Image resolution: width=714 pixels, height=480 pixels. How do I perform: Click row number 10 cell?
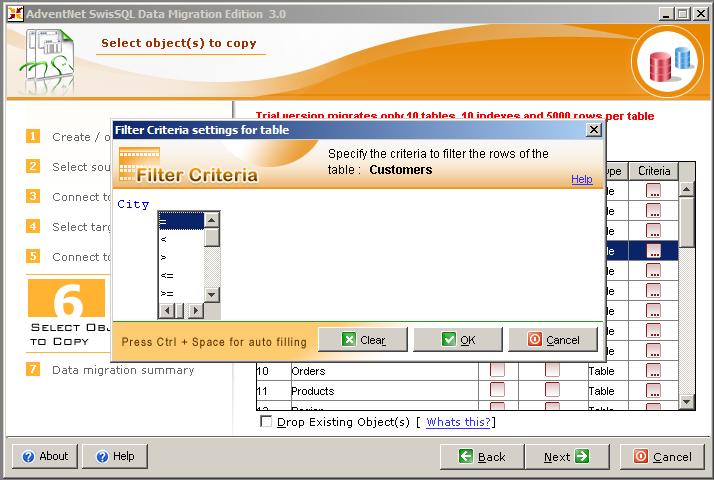click(273, 371)
